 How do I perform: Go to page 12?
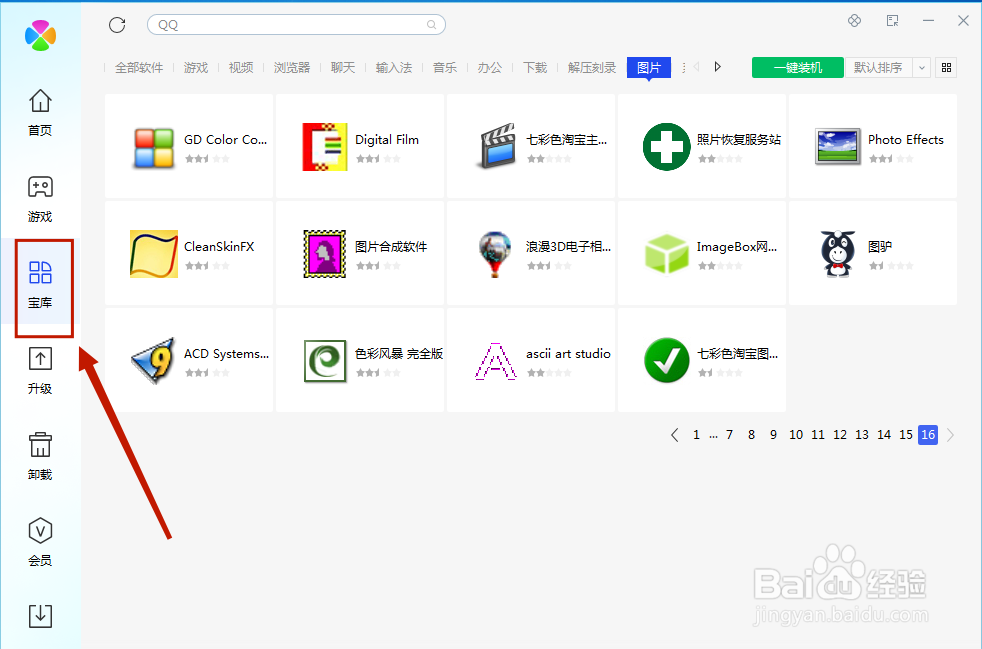coord(840,435)
